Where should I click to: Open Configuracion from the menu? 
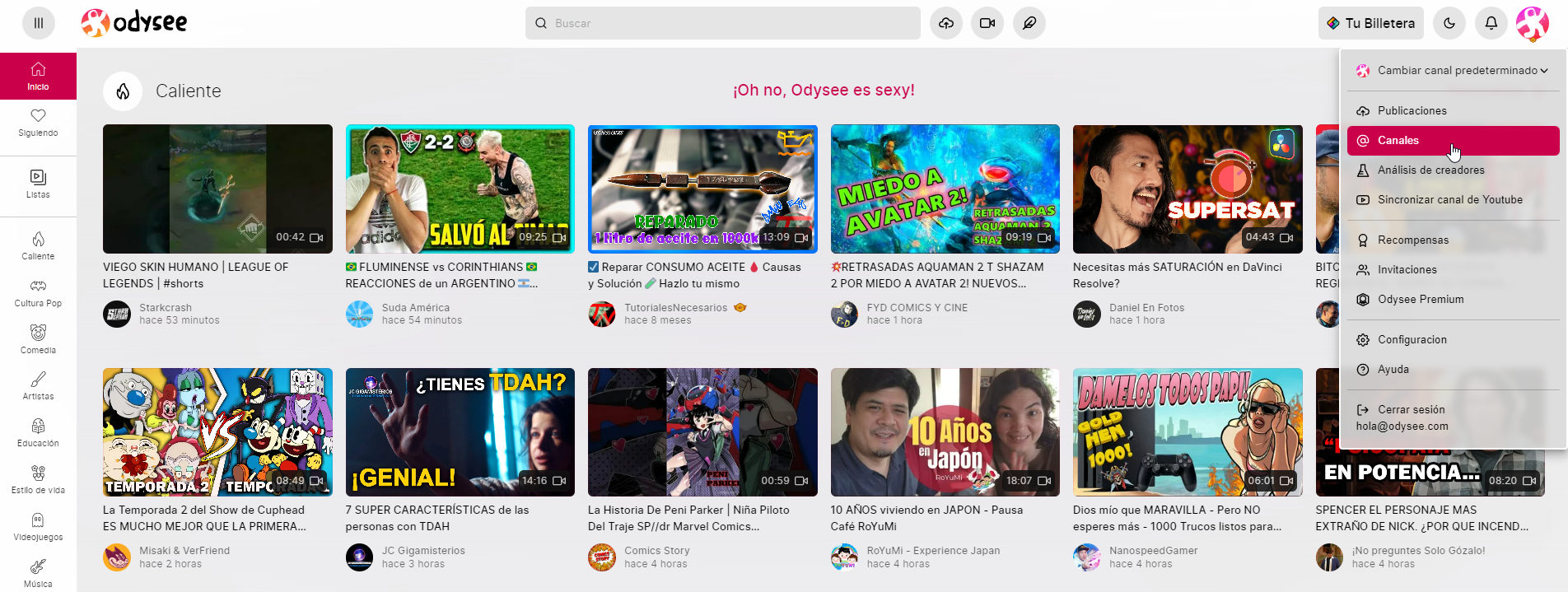(1453, 340)
